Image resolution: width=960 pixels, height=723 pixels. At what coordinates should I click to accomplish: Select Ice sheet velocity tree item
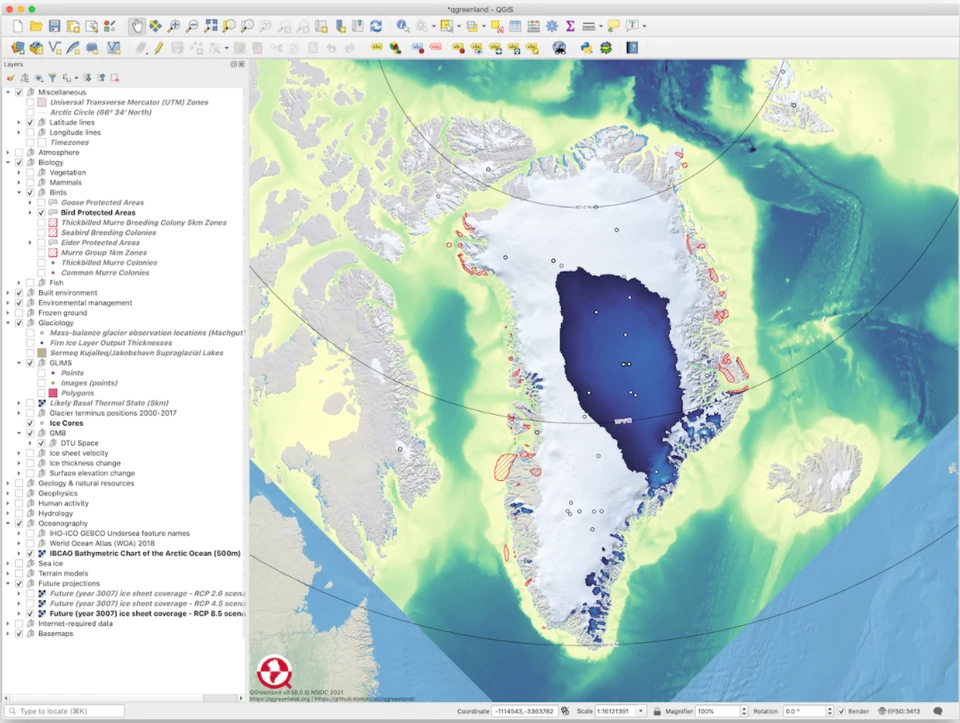click(78, 453)
